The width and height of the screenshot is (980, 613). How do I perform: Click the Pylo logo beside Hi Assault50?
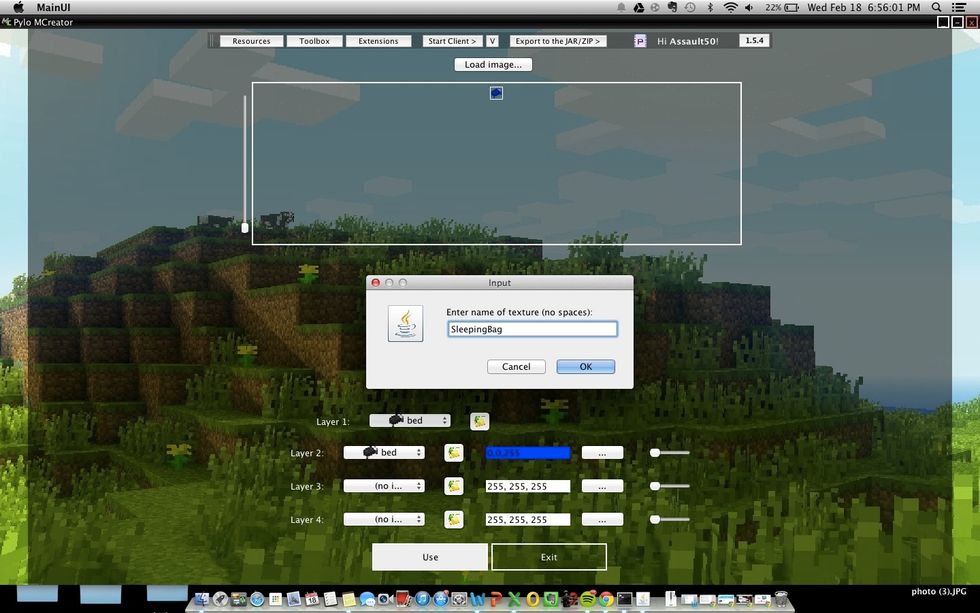[x=639, y=41]
